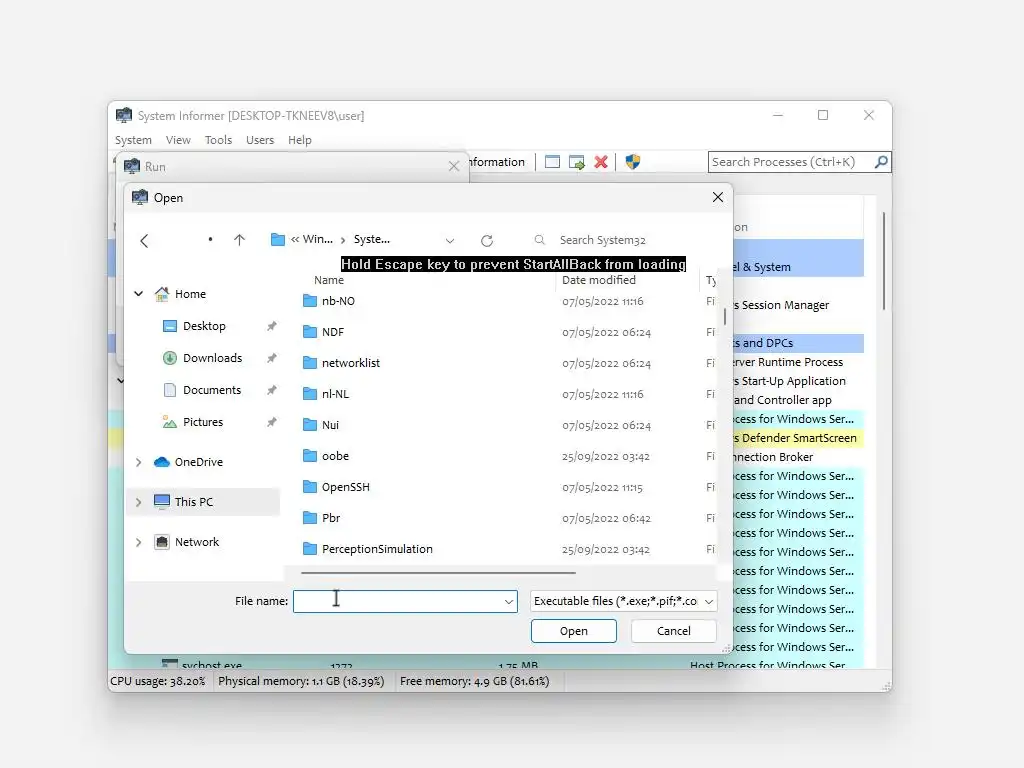This screenshot has width=1024, height=768.
Task: Click the Syste... path breadcrumb
Action: 372,240
